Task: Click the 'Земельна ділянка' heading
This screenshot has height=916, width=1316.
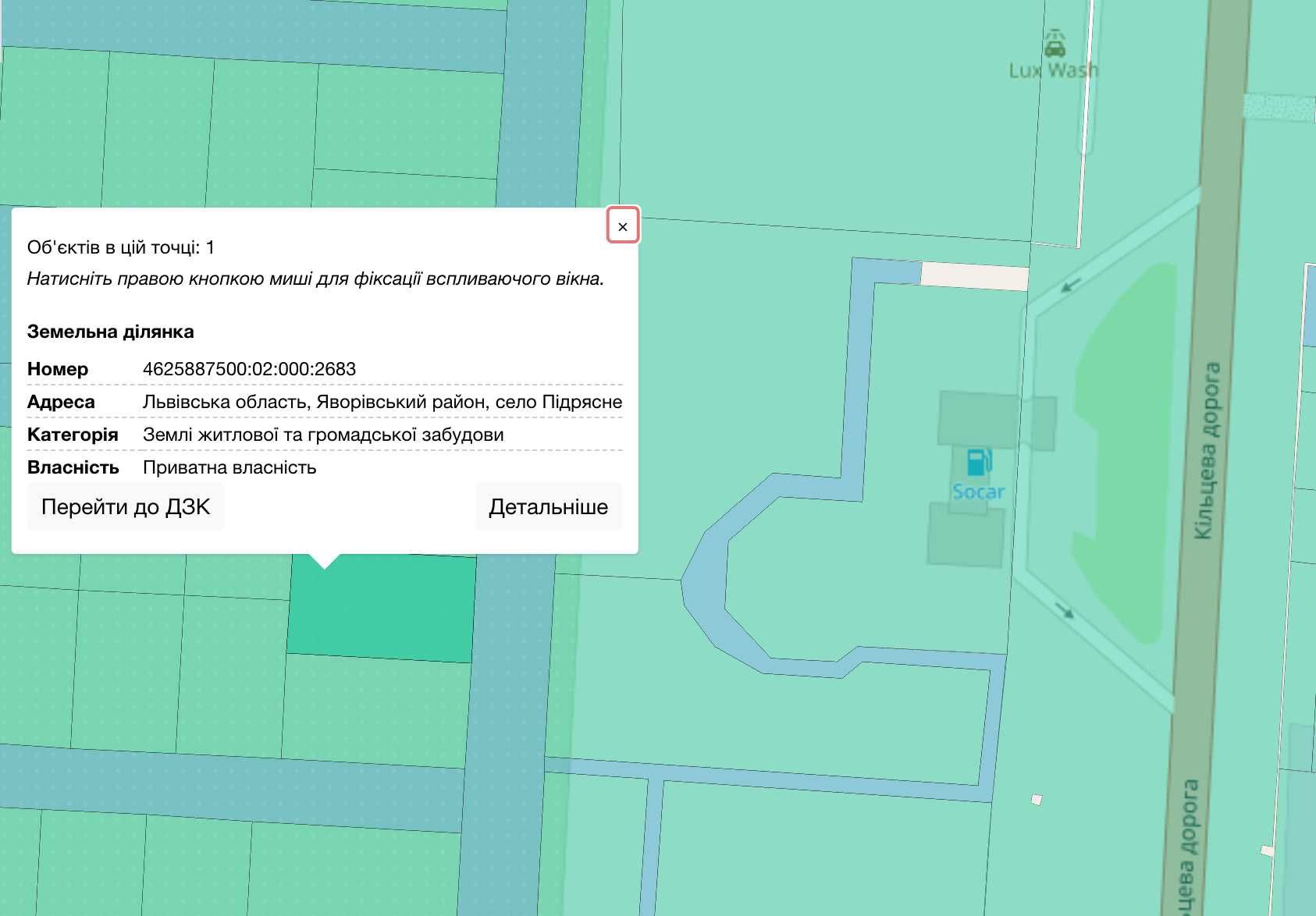Action: point(110,332)
